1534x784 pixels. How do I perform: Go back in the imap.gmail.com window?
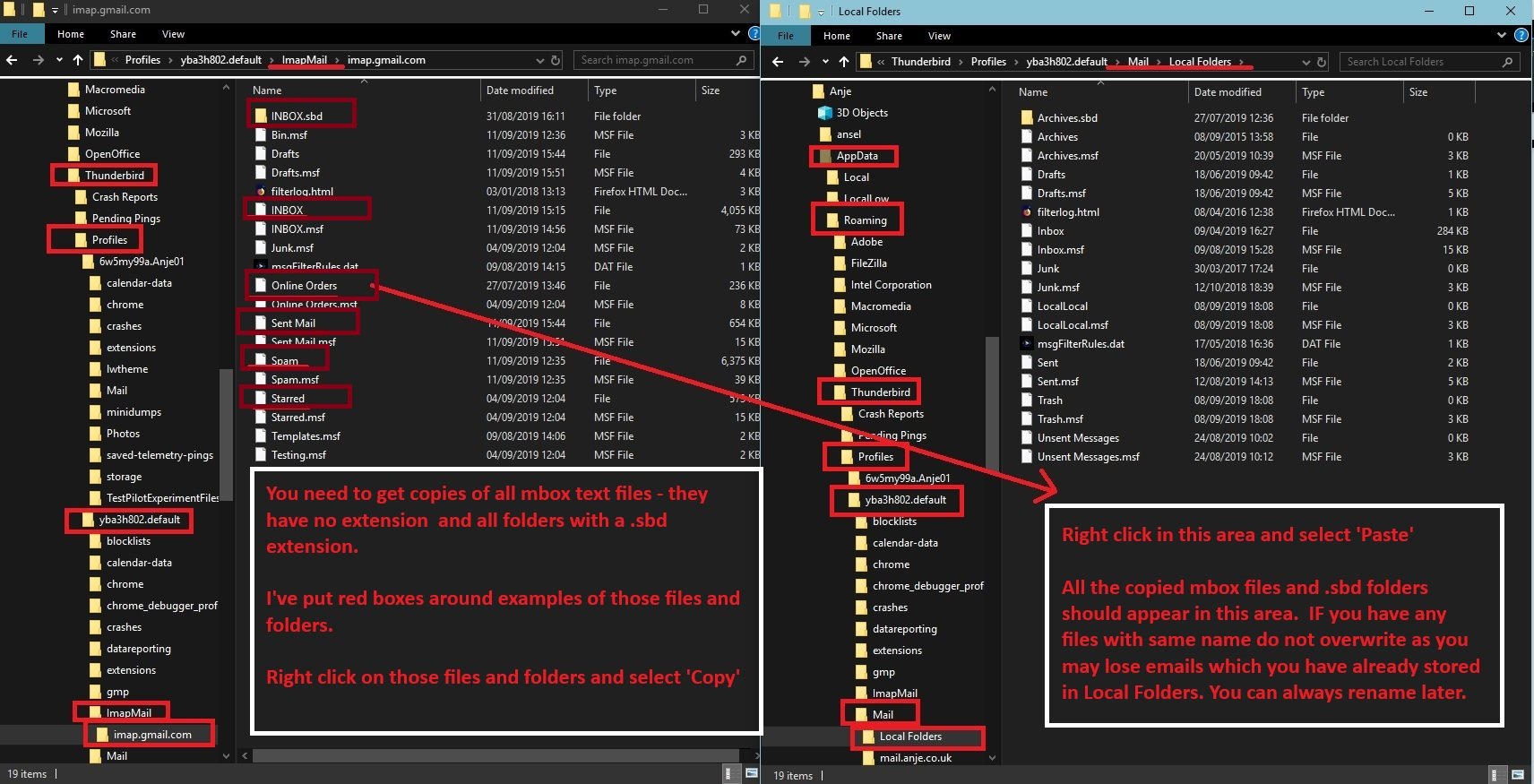pos(12,60)
